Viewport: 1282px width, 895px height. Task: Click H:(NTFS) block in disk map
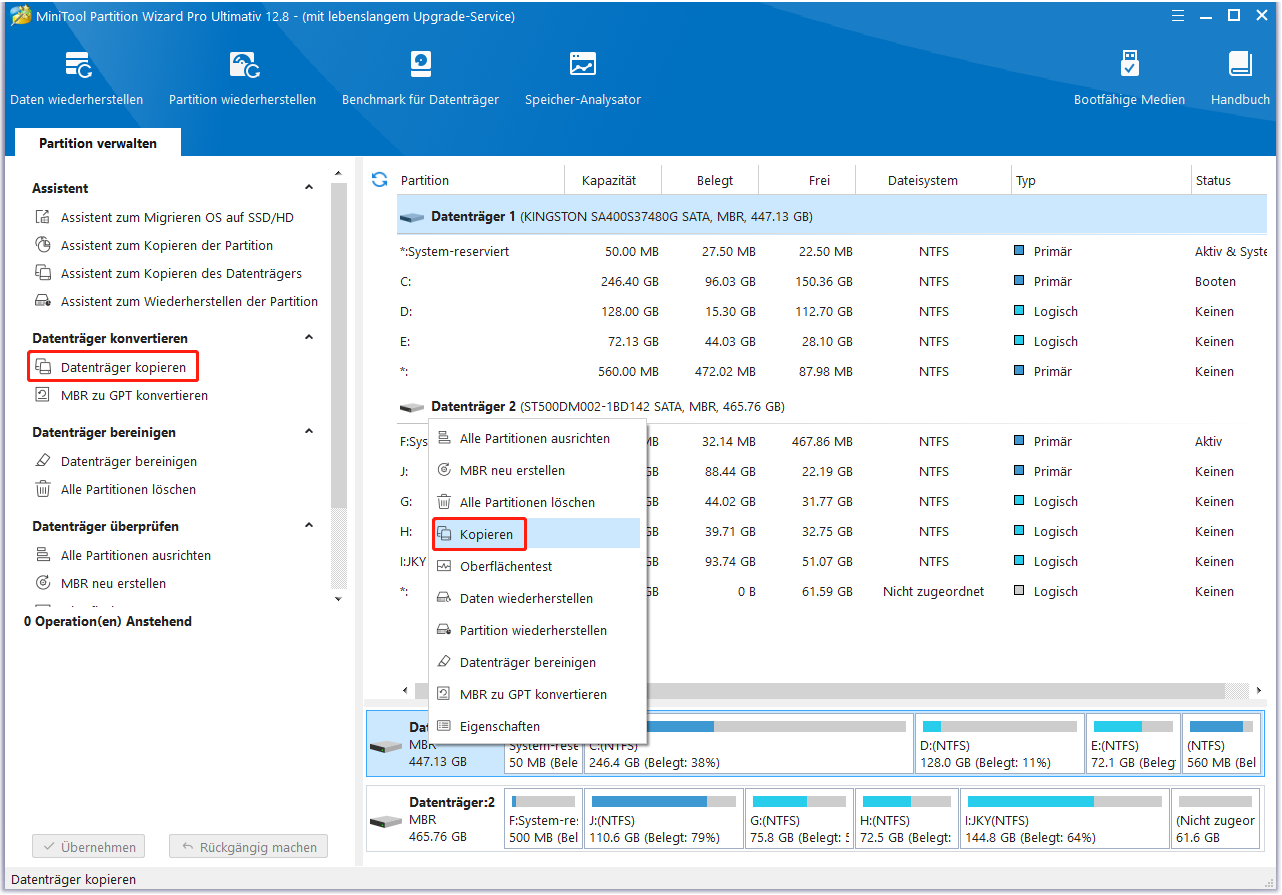coord(905,819)
